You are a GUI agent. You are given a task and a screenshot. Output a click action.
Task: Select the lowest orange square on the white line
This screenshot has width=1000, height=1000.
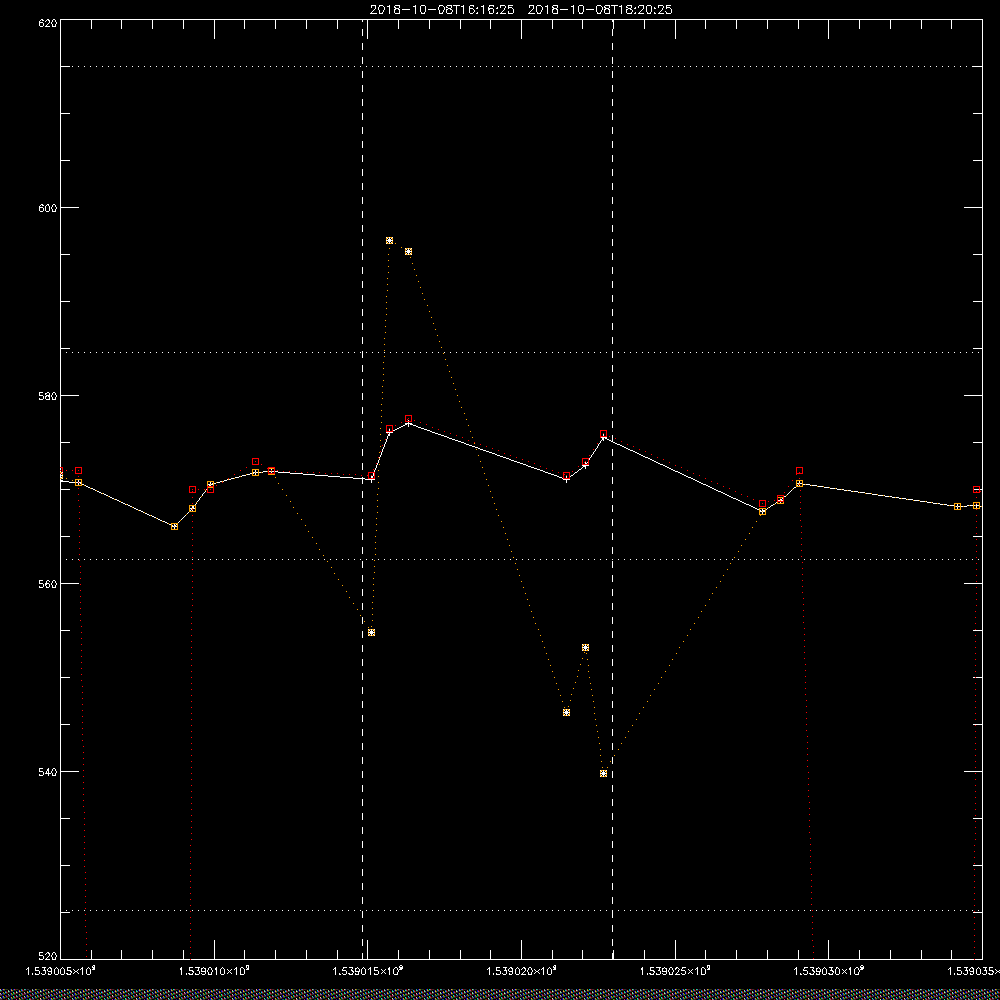pos(175,526)
